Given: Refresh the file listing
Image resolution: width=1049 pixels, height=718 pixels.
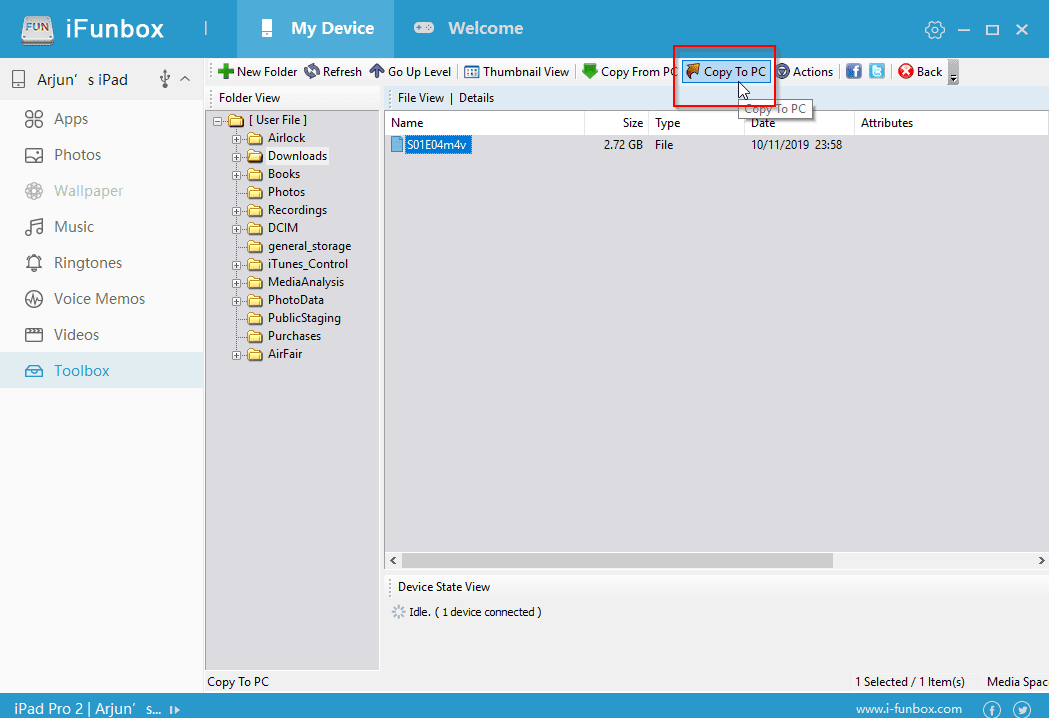Looking at the screenshot, I should [333, 72].
